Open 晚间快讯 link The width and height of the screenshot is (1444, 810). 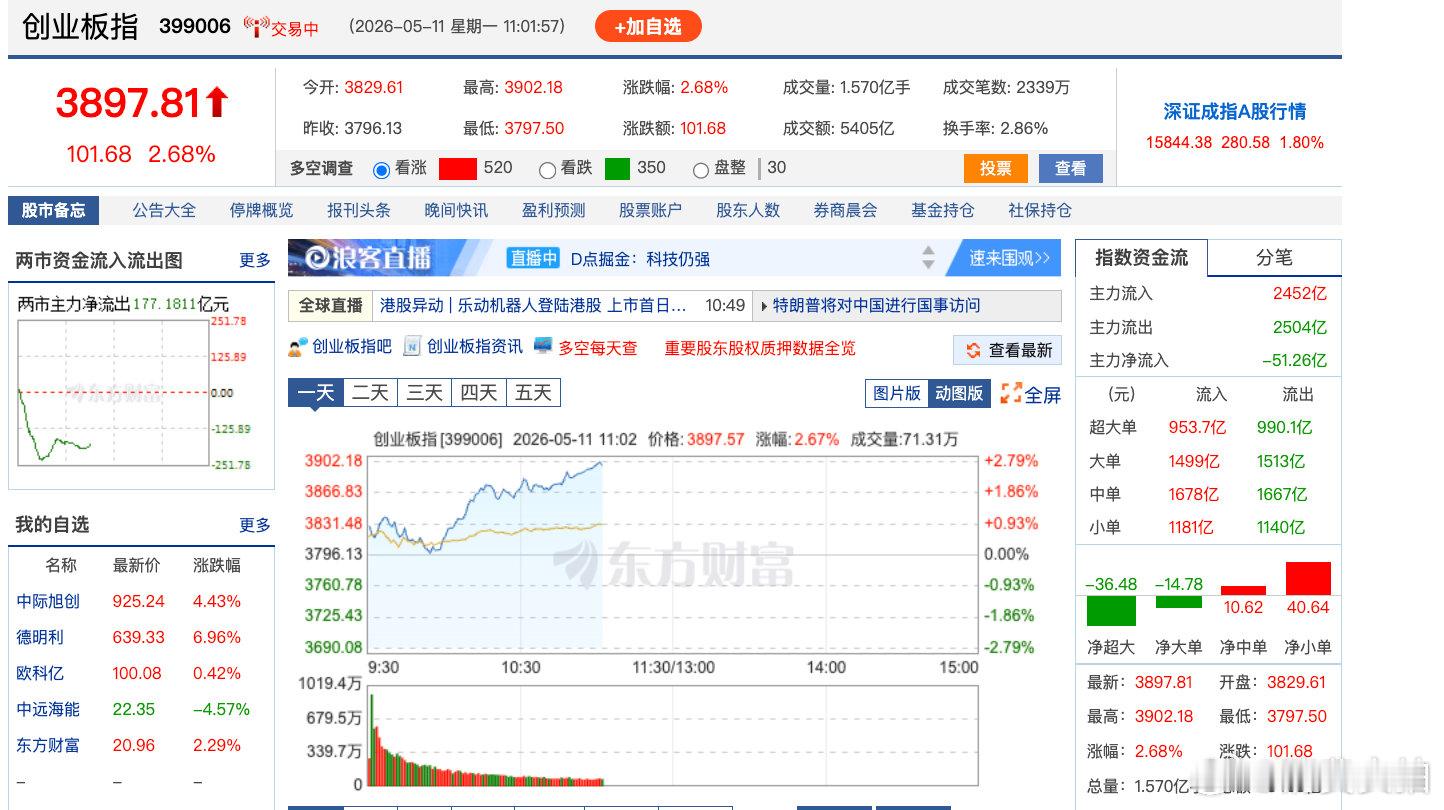point(456,210)
